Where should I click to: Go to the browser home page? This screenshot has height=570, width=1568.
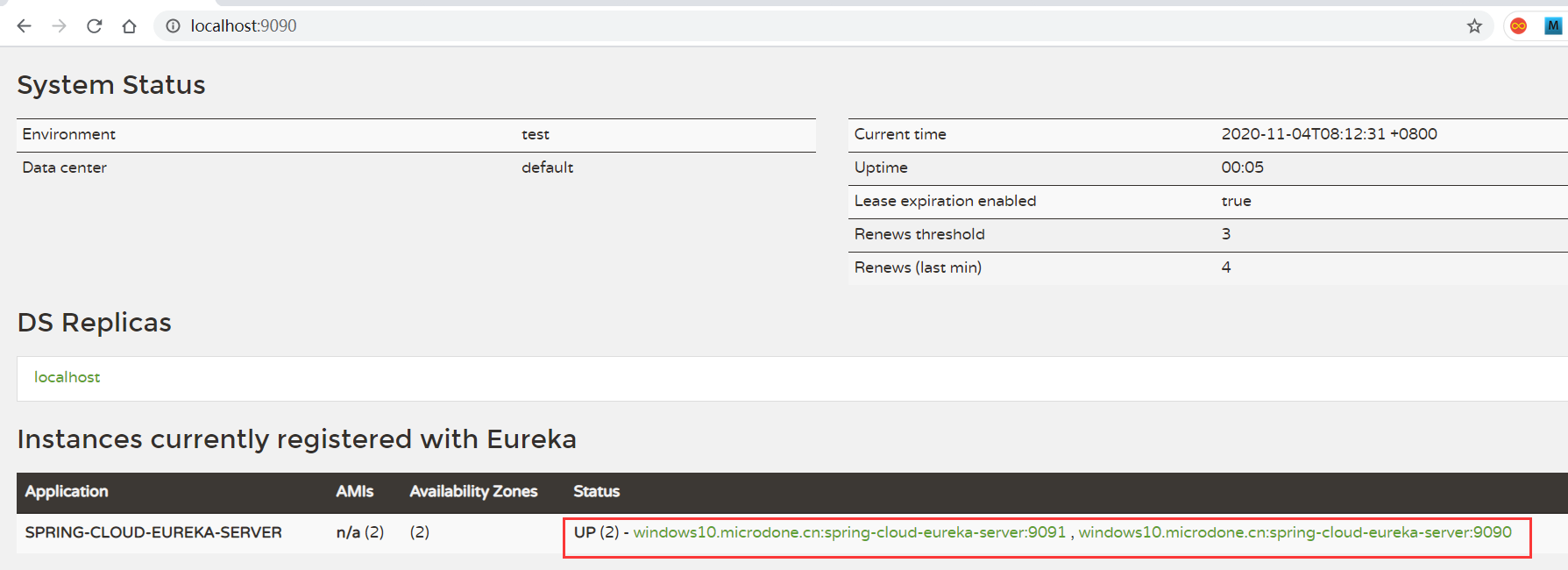[129, 26]
